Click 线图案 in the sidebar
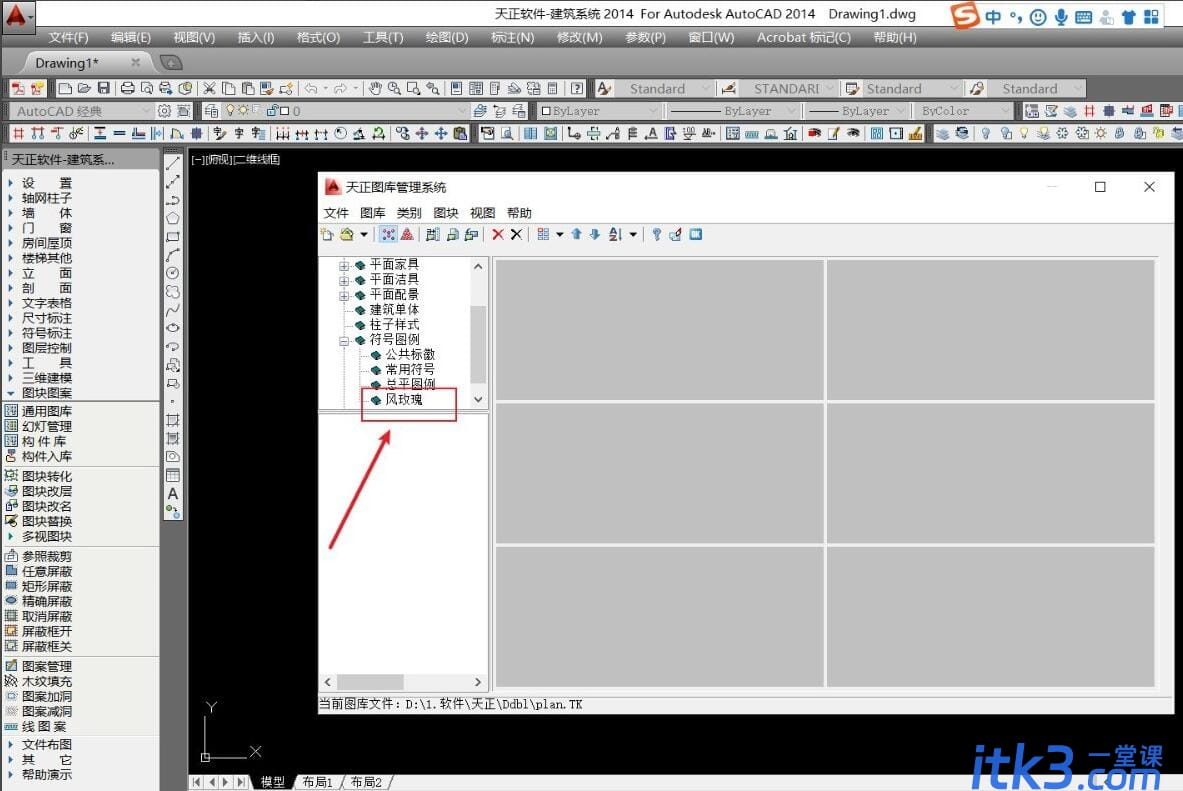 (x=44, y=727)
